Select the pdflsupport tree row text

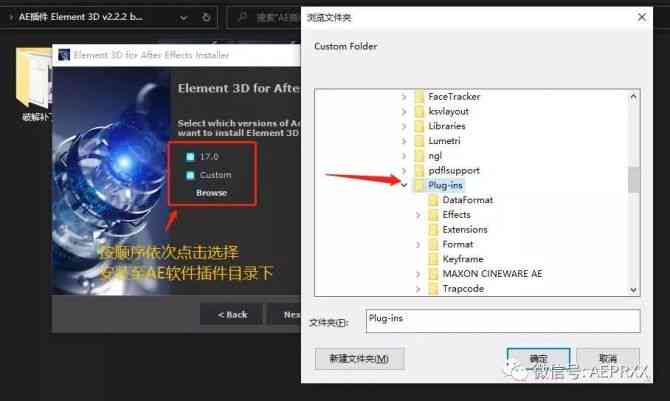point(454,171)
